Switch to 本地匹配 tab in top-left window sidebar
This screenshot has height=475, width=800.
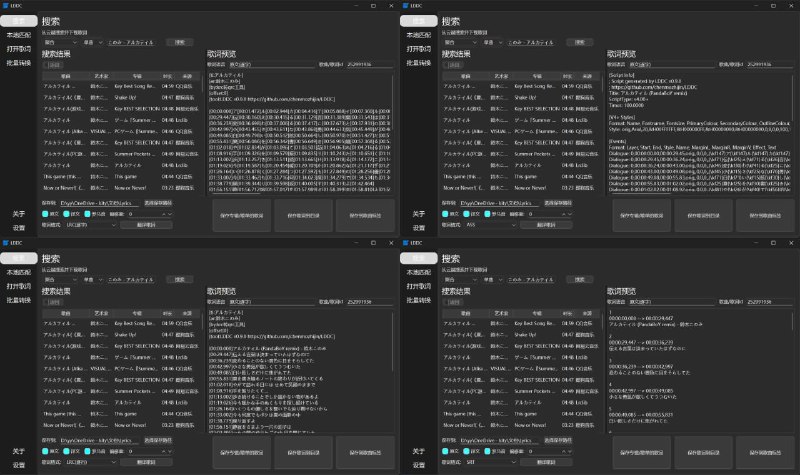point(19,34)
